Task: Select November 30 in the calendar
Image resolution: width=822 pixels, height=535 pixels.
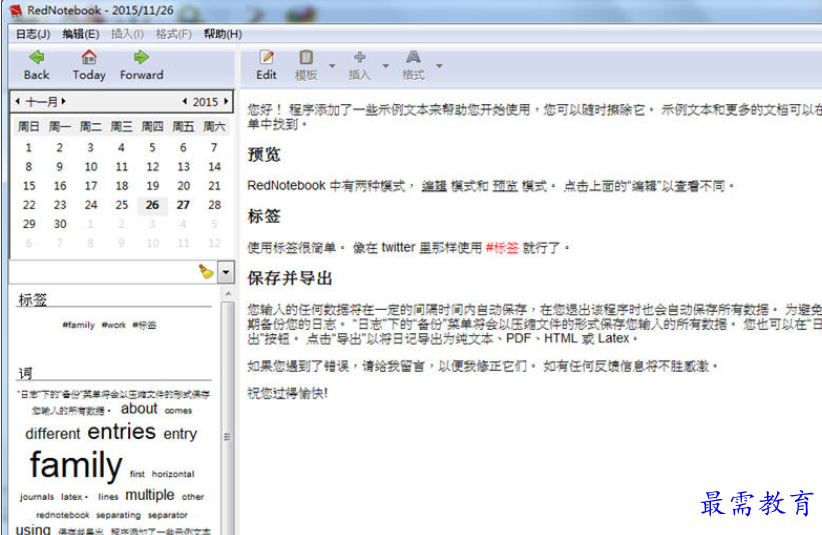Action: (60, 224)
